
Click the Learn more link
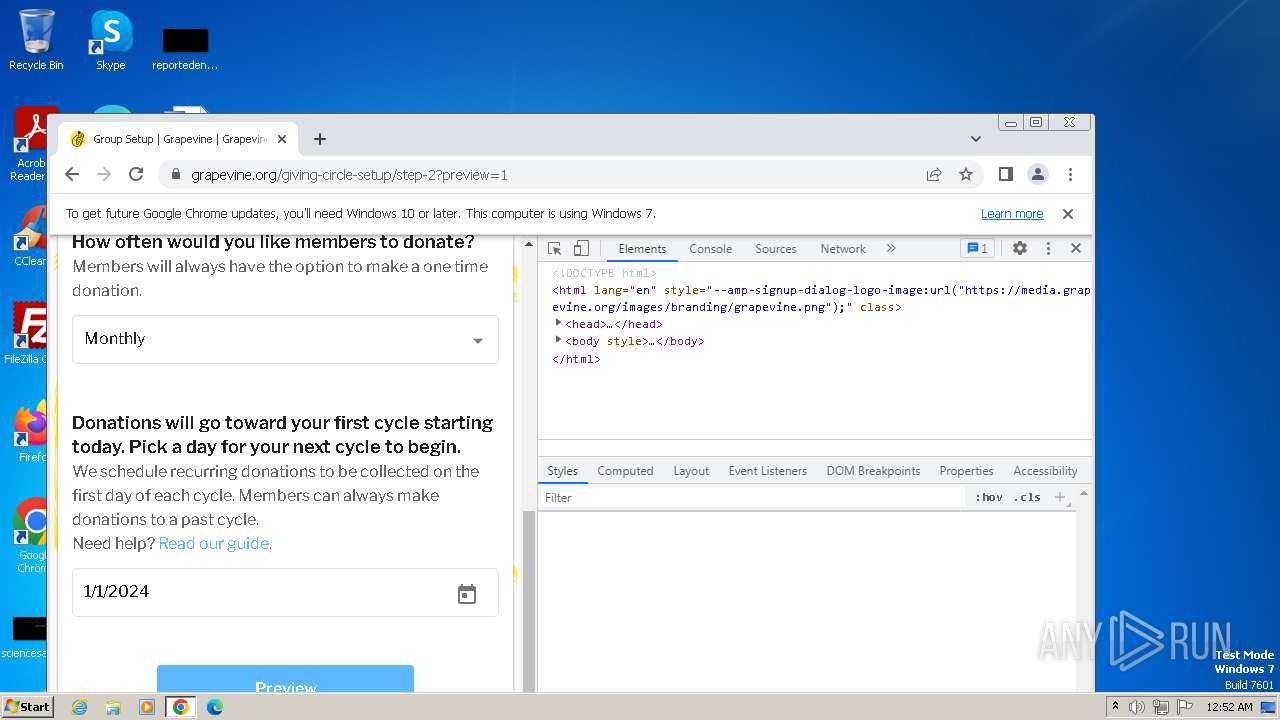[1012, 214]
